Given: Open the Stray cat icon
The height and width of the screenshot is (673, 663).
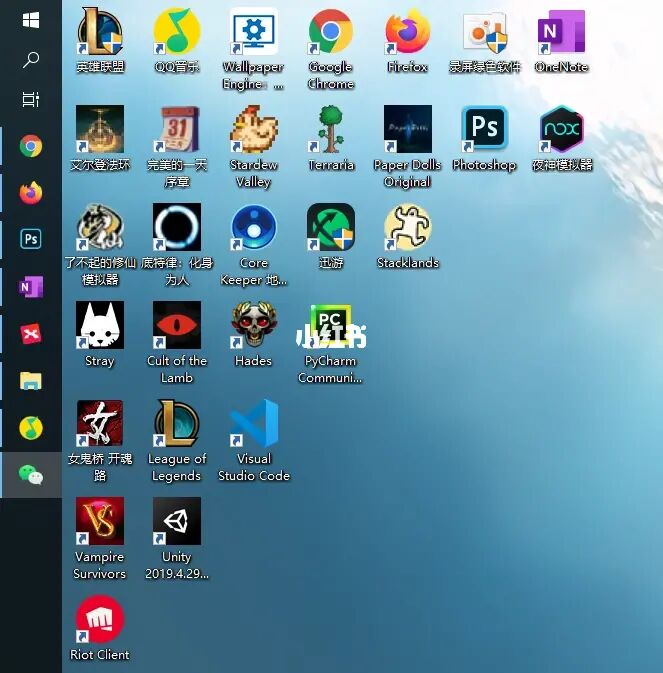Looking at the screenshot, I should point(100,325).
